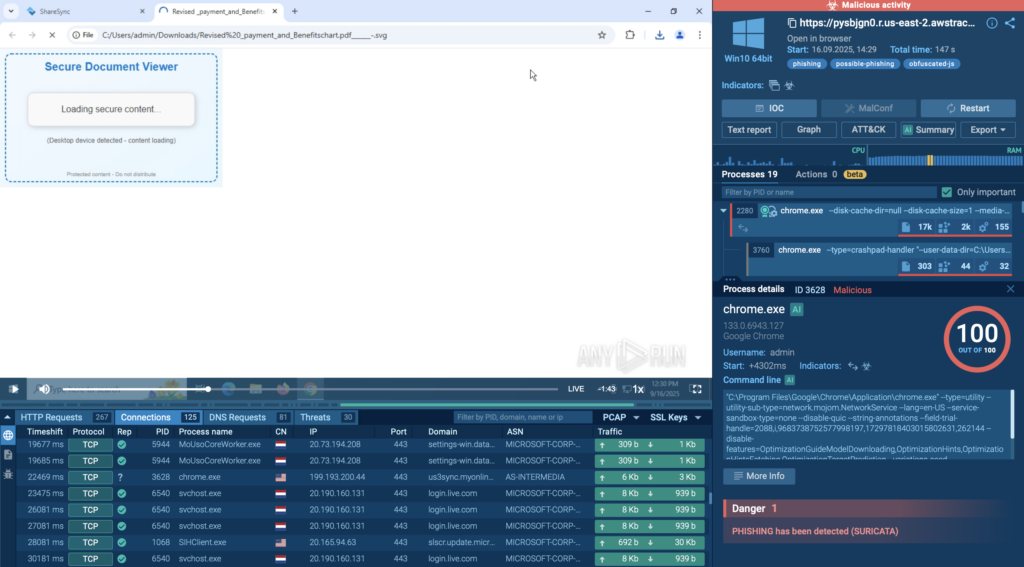Select the files icon in left sidebar
This screenshot has width=1024, height=567.
[8, 455]
